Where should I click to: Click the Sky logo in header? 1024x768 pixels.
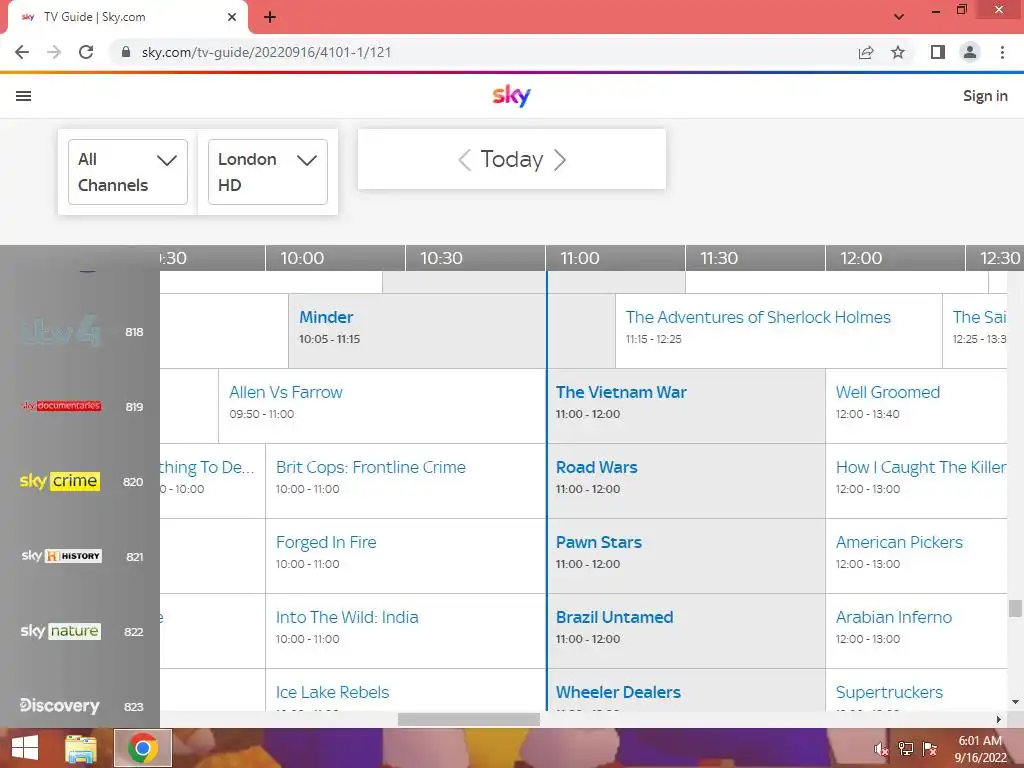tap(511, 95)
